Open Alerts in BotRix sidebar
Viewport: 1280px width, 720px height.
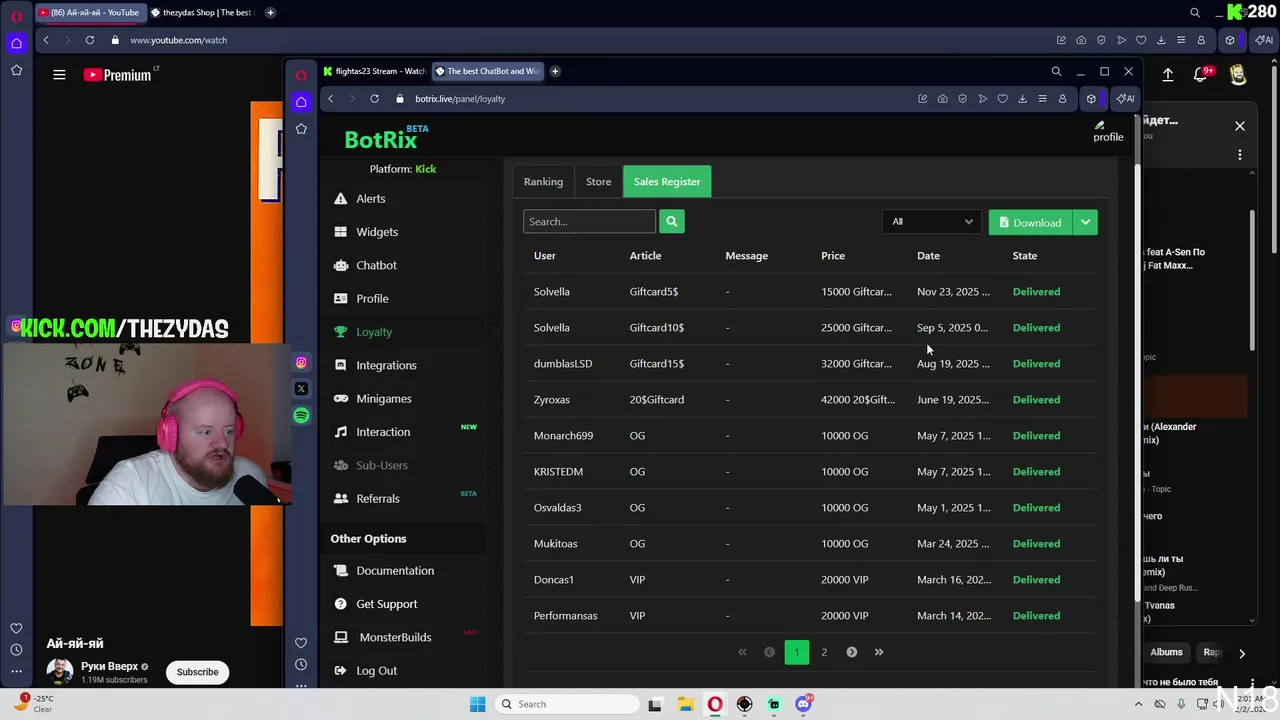coord(370,198)
